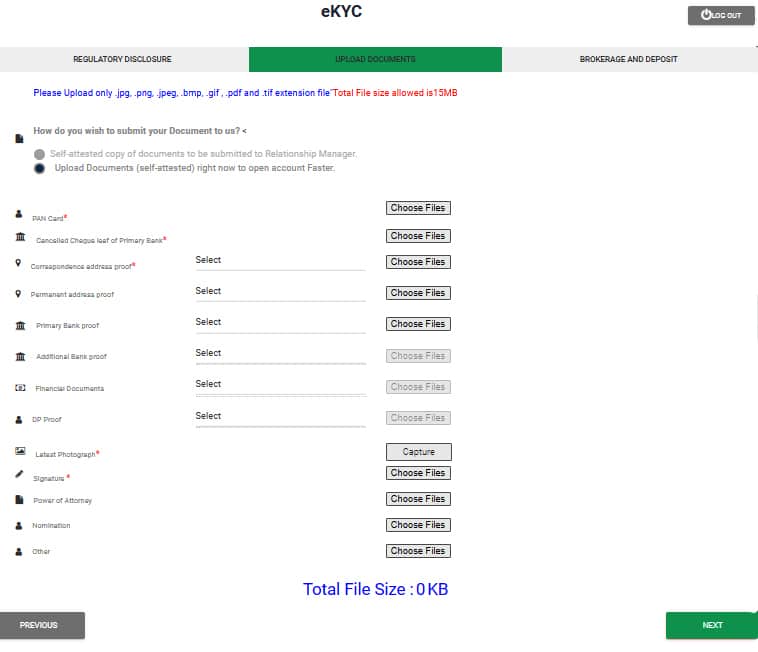
Task: Click the person icon next to PAN Card
Action: click(x=19, y=214)
